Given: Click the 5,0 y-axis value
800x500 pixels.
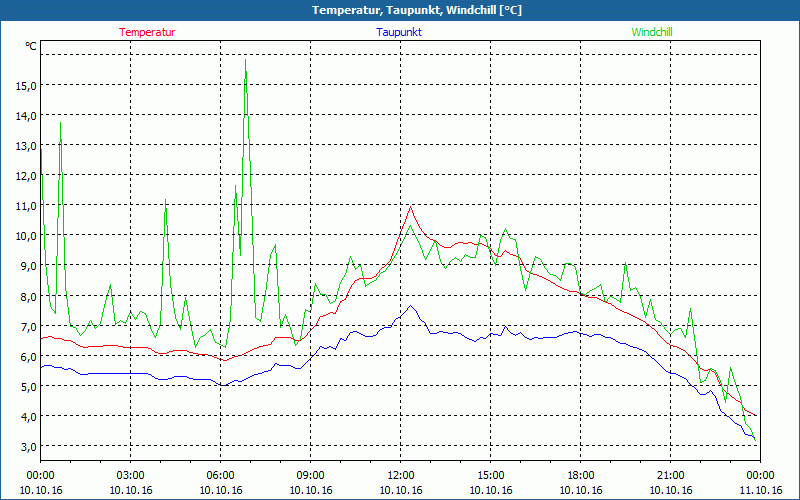Looking at the screenshot, I should click(x=29, y=387).
